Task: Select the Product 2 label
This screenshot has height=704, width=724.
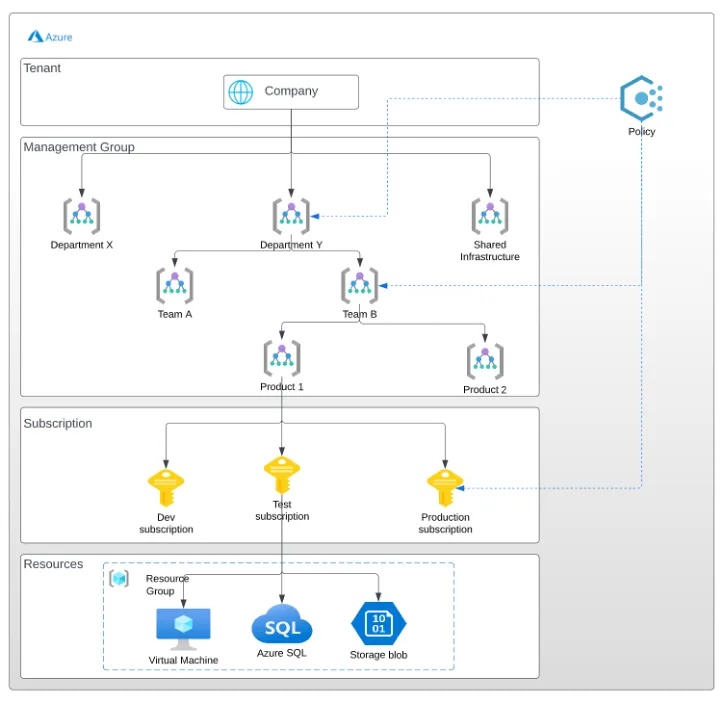Action: [x=485, y=390]
